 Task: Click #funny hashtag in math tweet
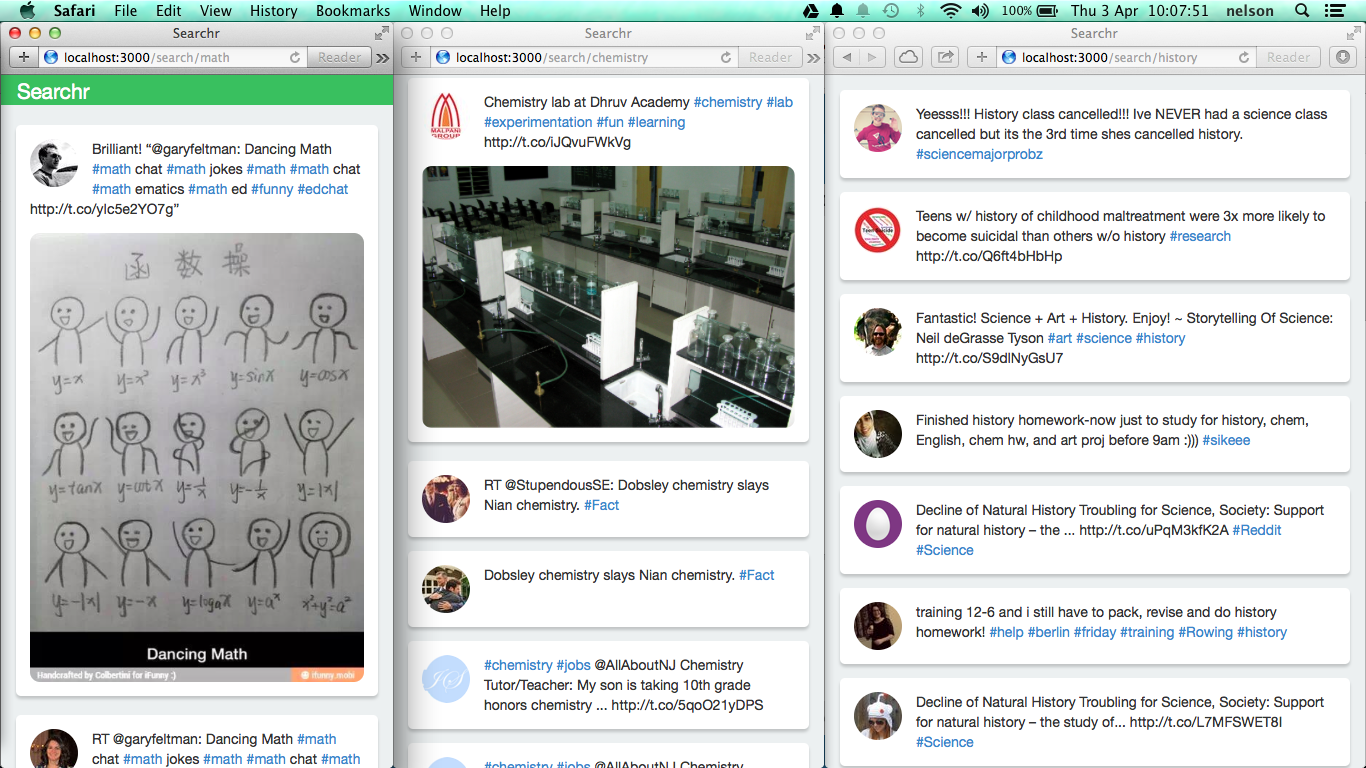tap(272, 189)
